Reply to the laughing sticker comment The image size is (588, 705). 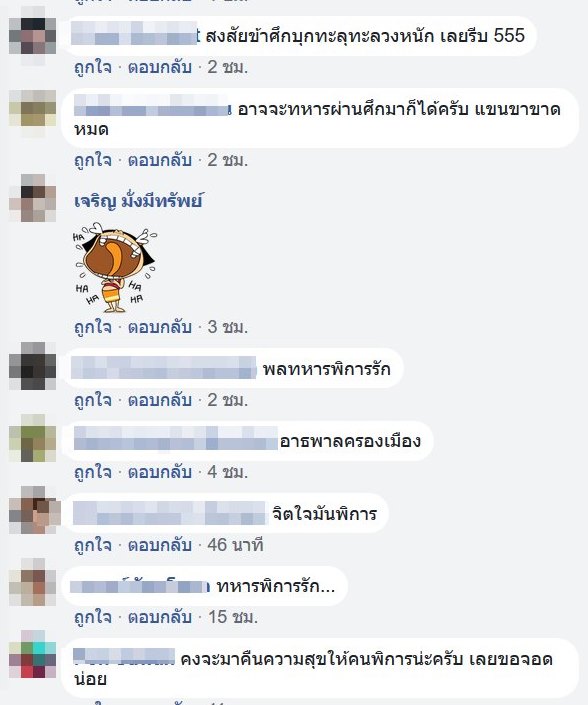click(160, 327)
